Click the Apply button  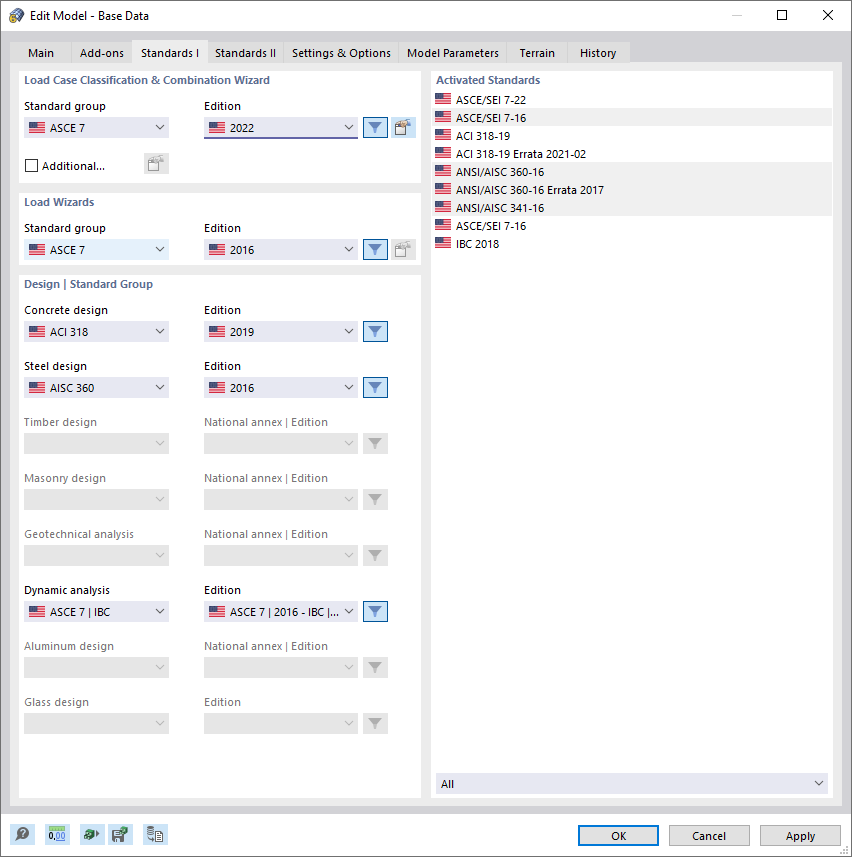(799, 835)
